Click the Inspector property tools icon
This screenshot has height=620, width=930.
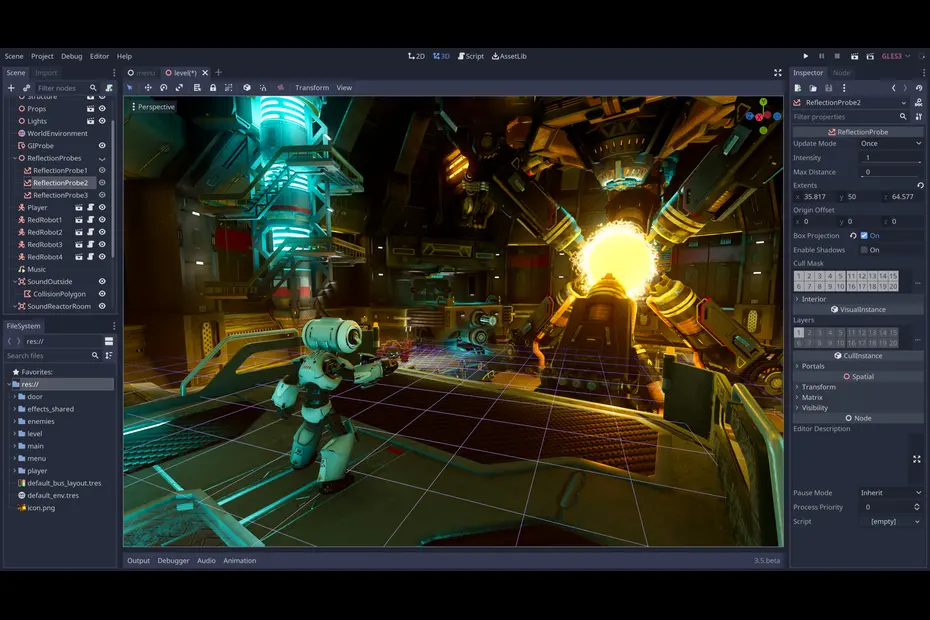click(919, 117)
